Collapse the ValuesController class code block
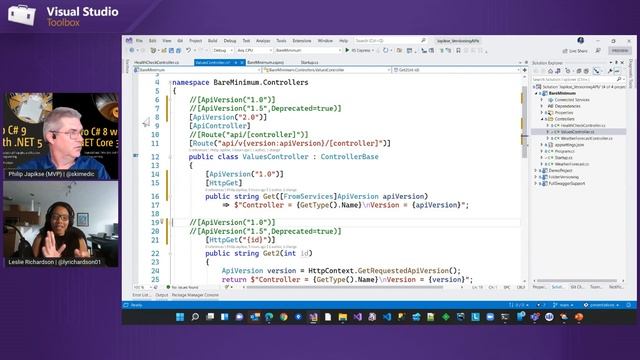 [170, 157]
